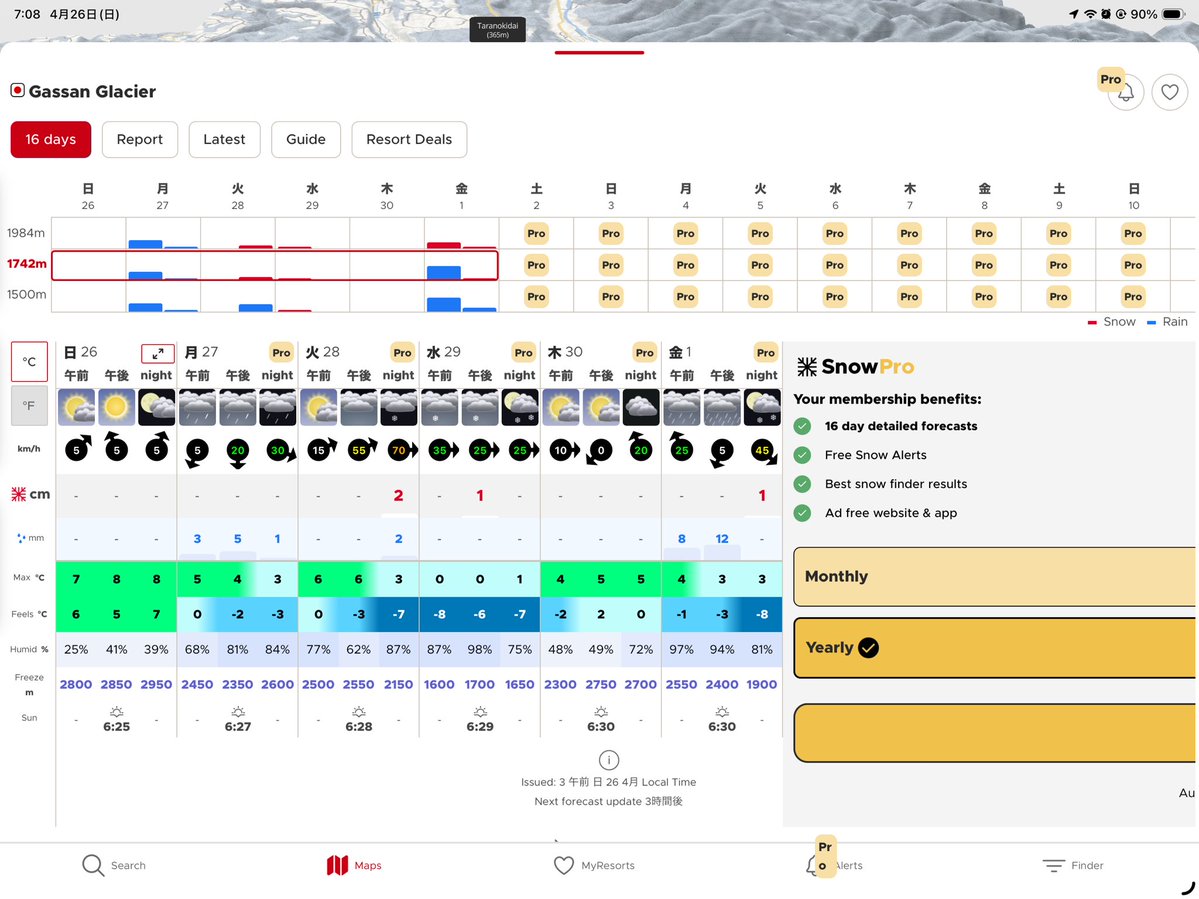Tap Monday 27 morning rain icon
The image size is (1199, 899).
(197, 407)
